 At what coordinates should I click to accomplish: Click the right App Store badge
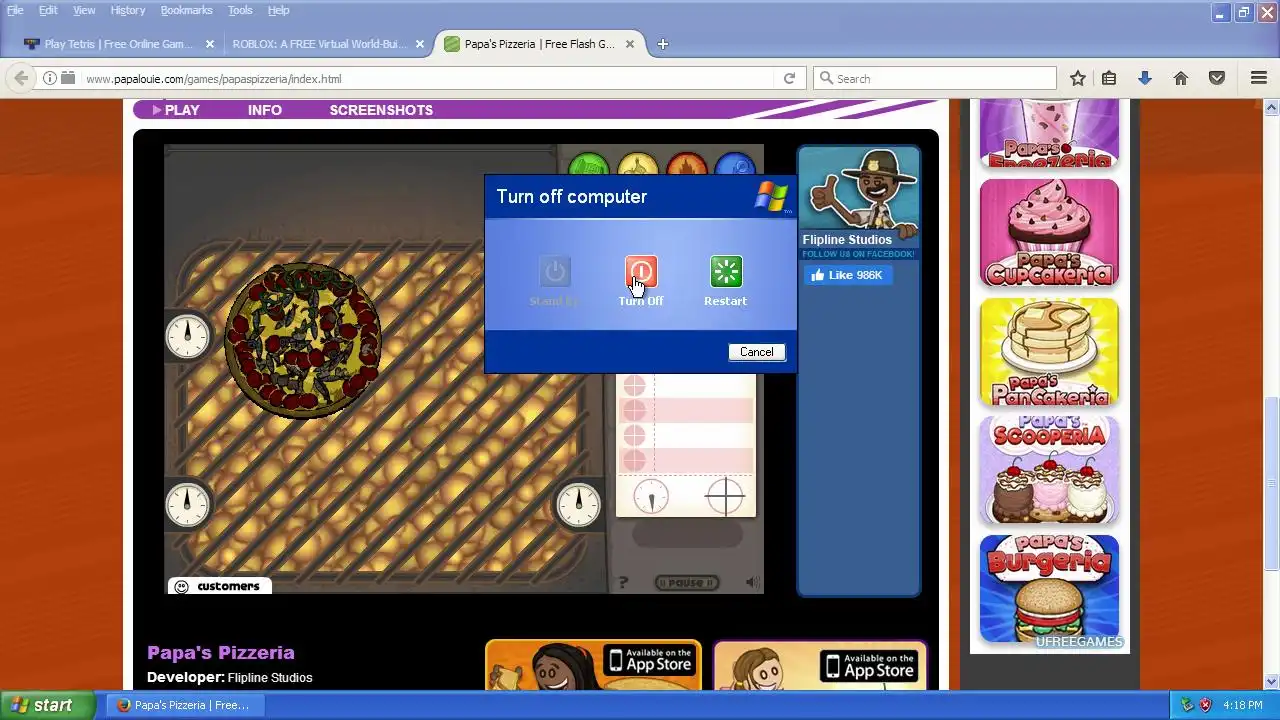pos(868,665)
